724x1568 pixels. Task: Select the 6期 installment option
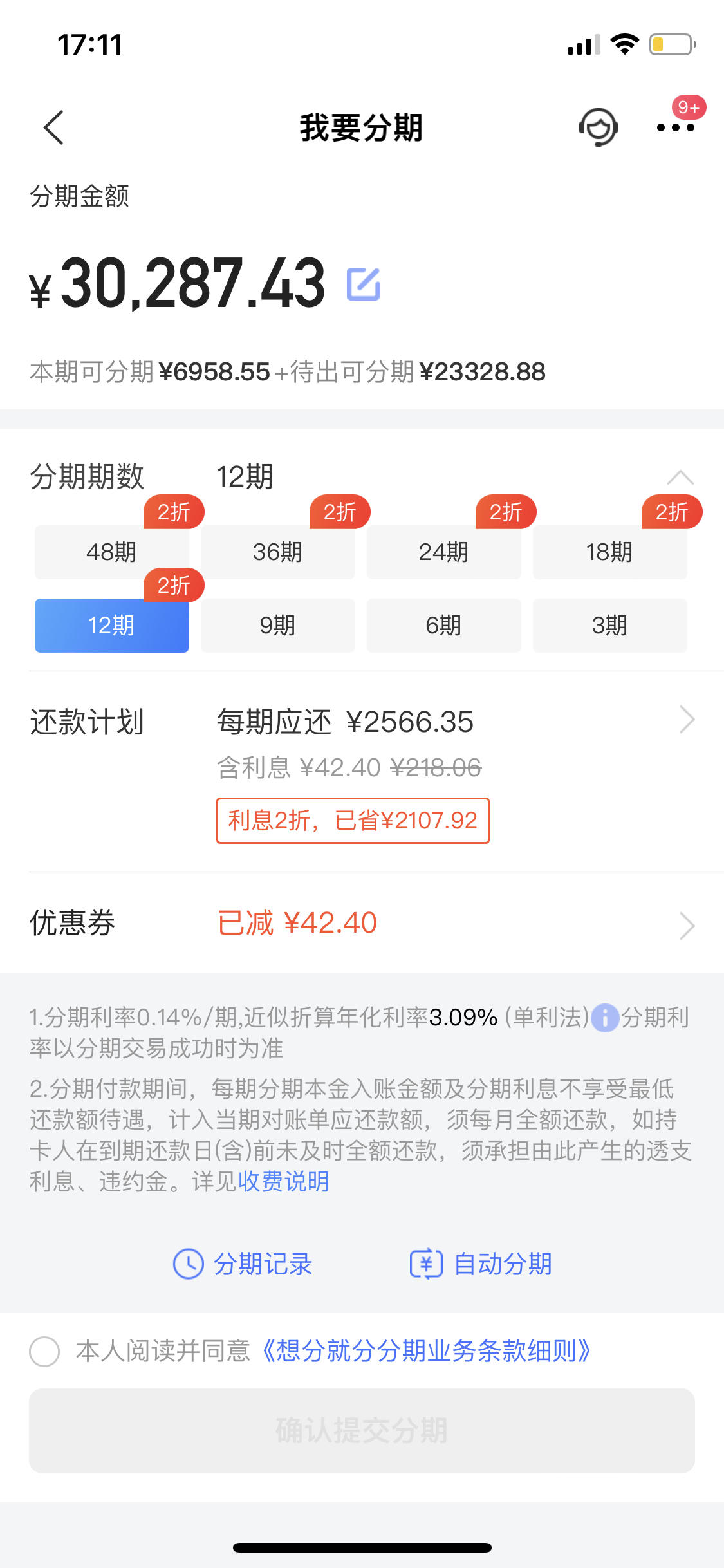click(x=444, y=626)
